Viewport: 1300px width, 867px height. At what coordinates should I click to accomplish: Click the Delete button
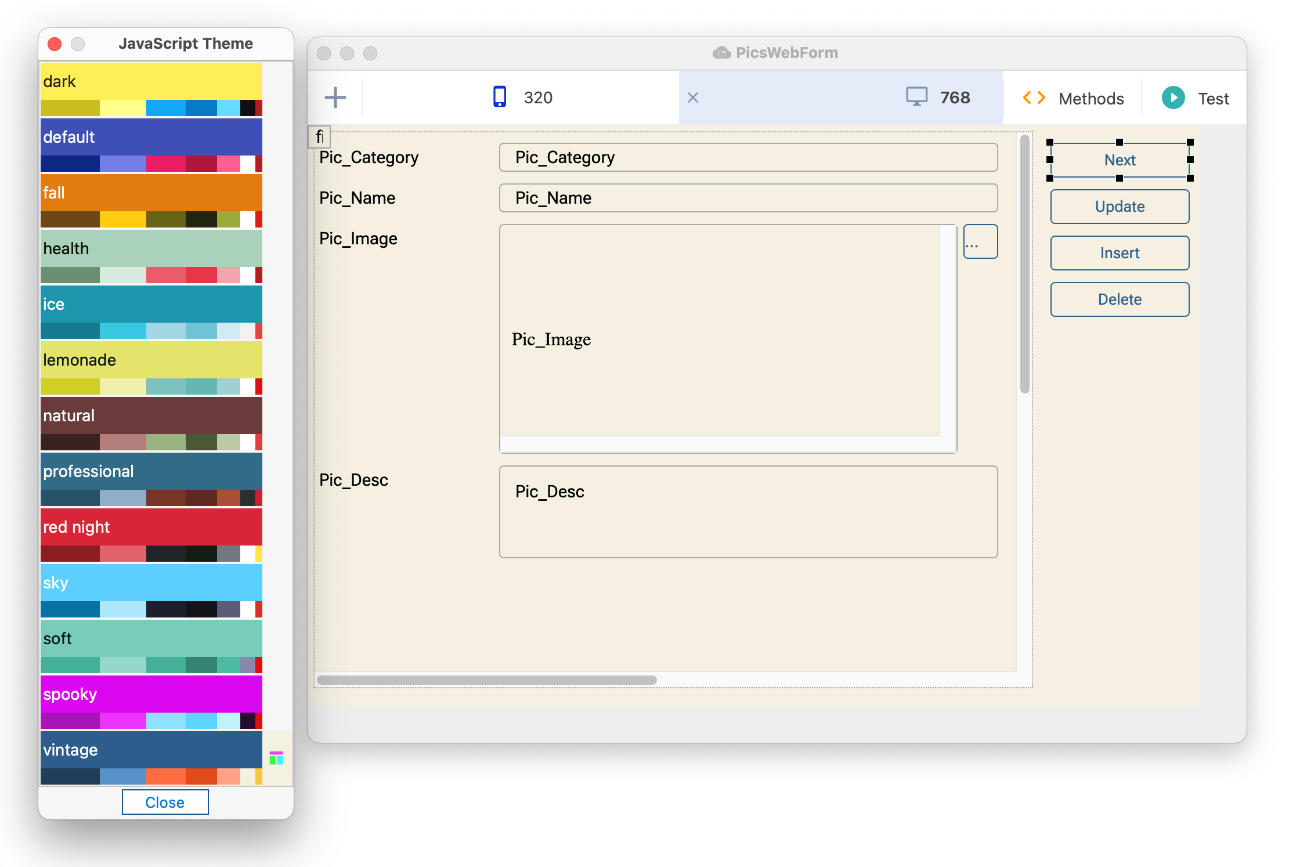[x=1120, y=299]
